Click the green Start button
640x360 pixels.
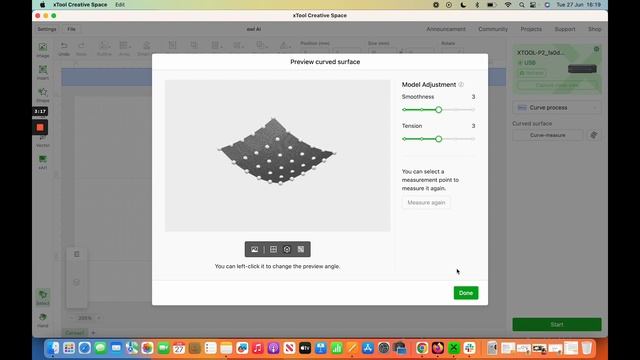557,324
